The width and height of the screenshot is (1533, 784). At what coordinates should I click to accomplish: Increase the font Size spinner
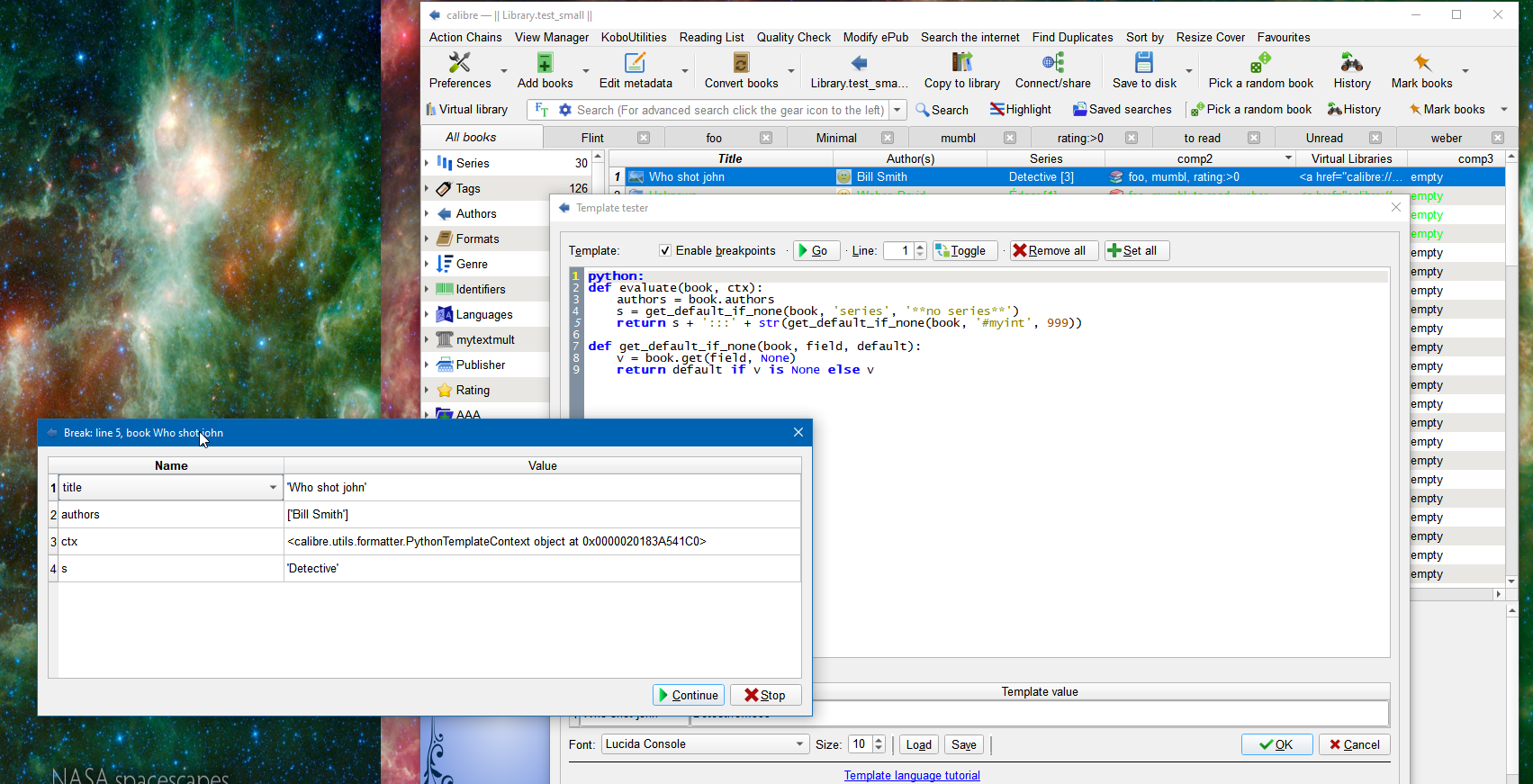pos(879,740)
